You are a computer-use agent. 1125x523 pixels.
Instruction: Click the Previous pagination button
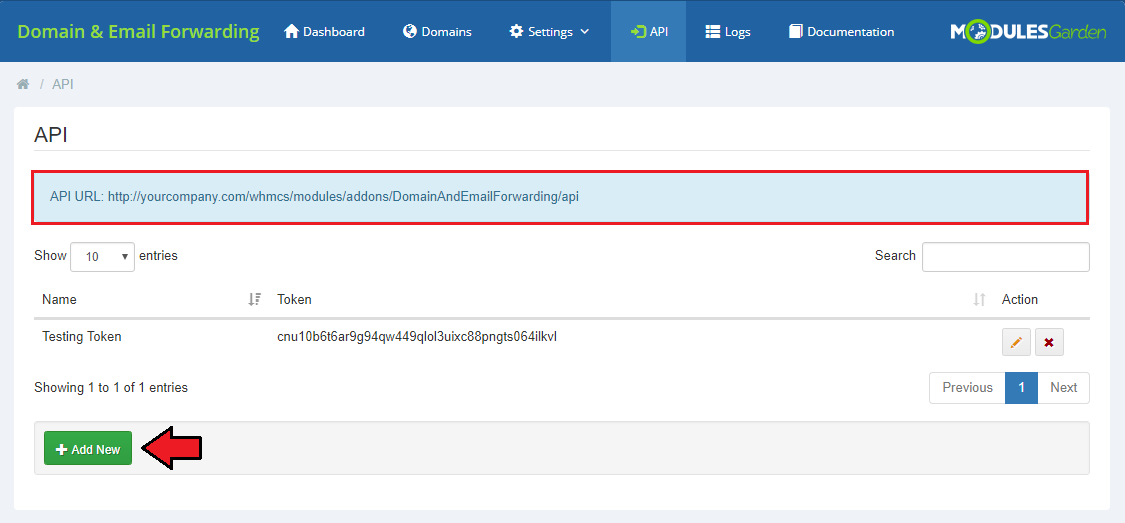click(967, 387)
